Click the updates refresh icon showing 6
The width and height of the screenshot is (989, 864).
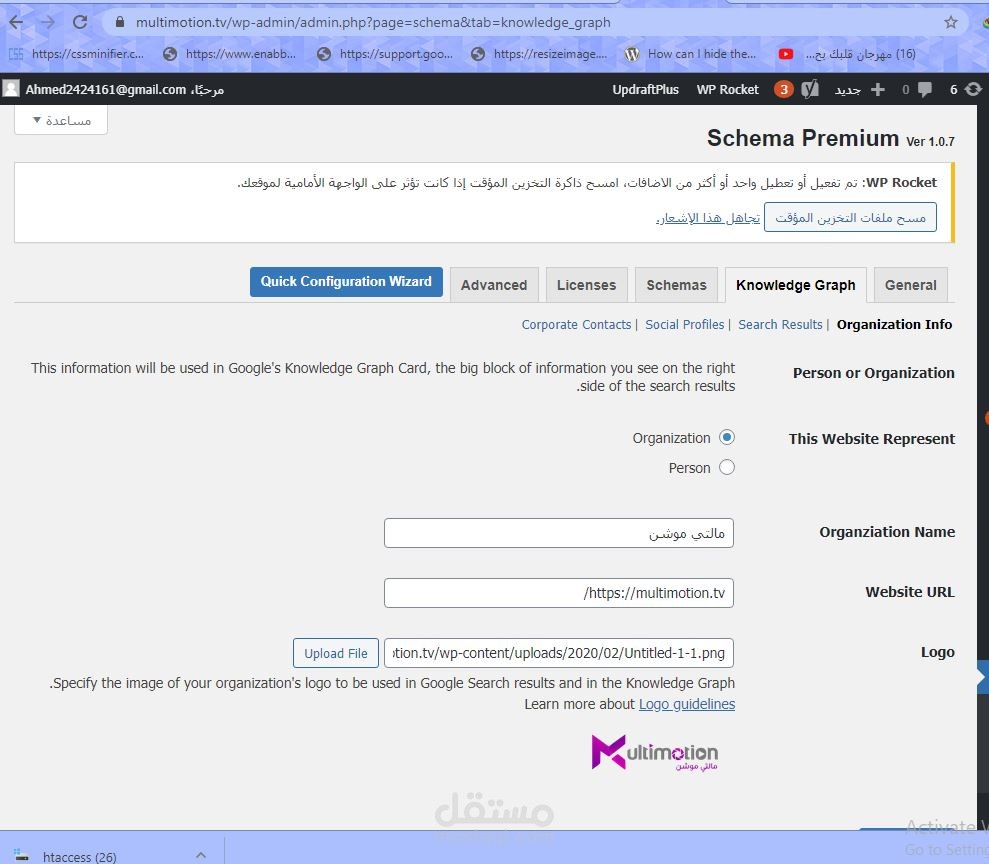tap(973, 90)
